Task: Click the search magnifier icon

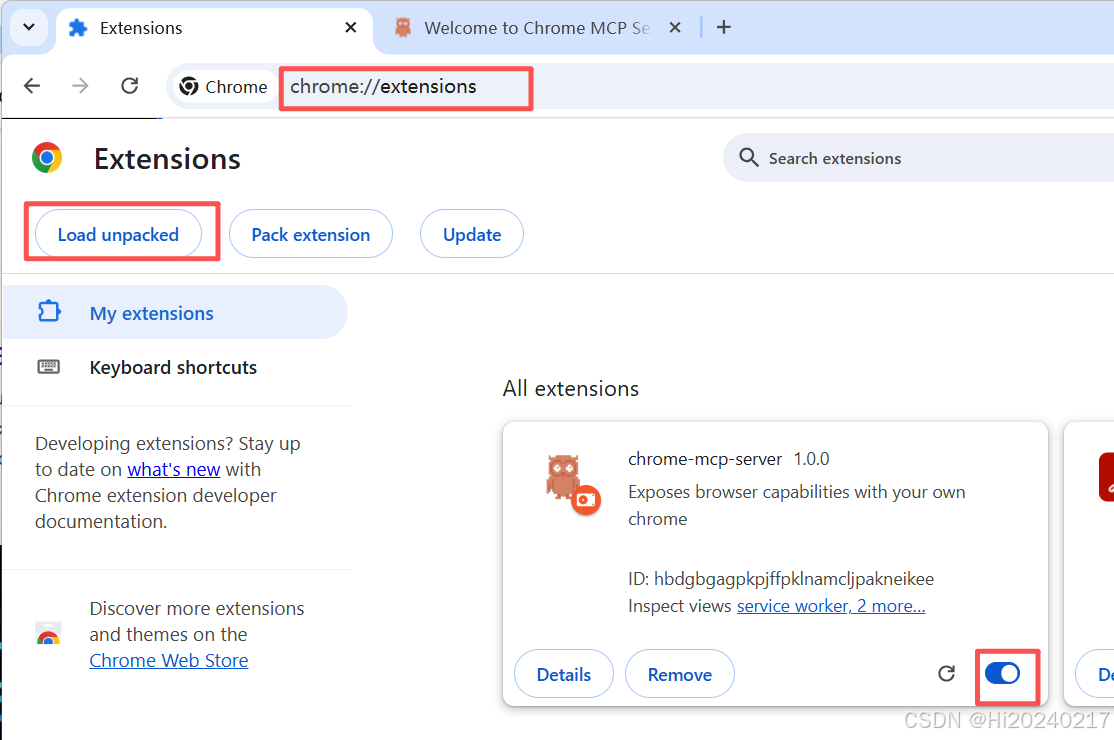Action: (749, 157)
